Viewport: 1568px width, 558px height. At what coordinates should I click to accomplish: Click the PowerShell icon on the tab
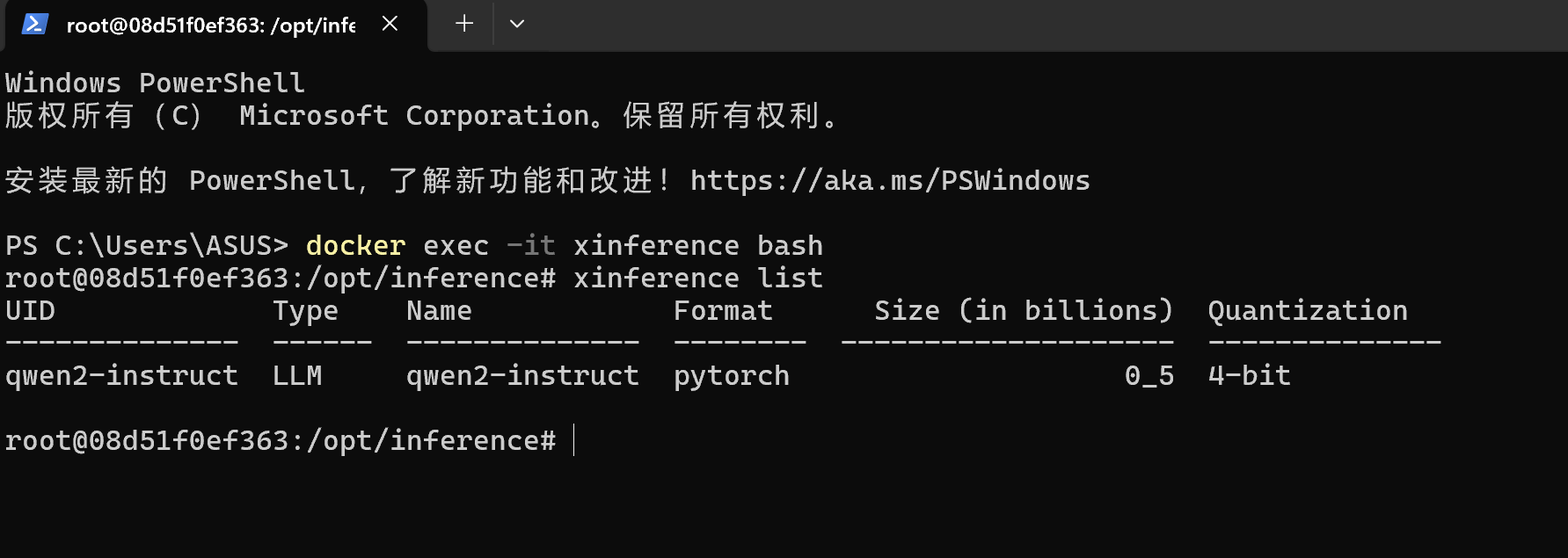pyautogui.click(x=34, y=24)
